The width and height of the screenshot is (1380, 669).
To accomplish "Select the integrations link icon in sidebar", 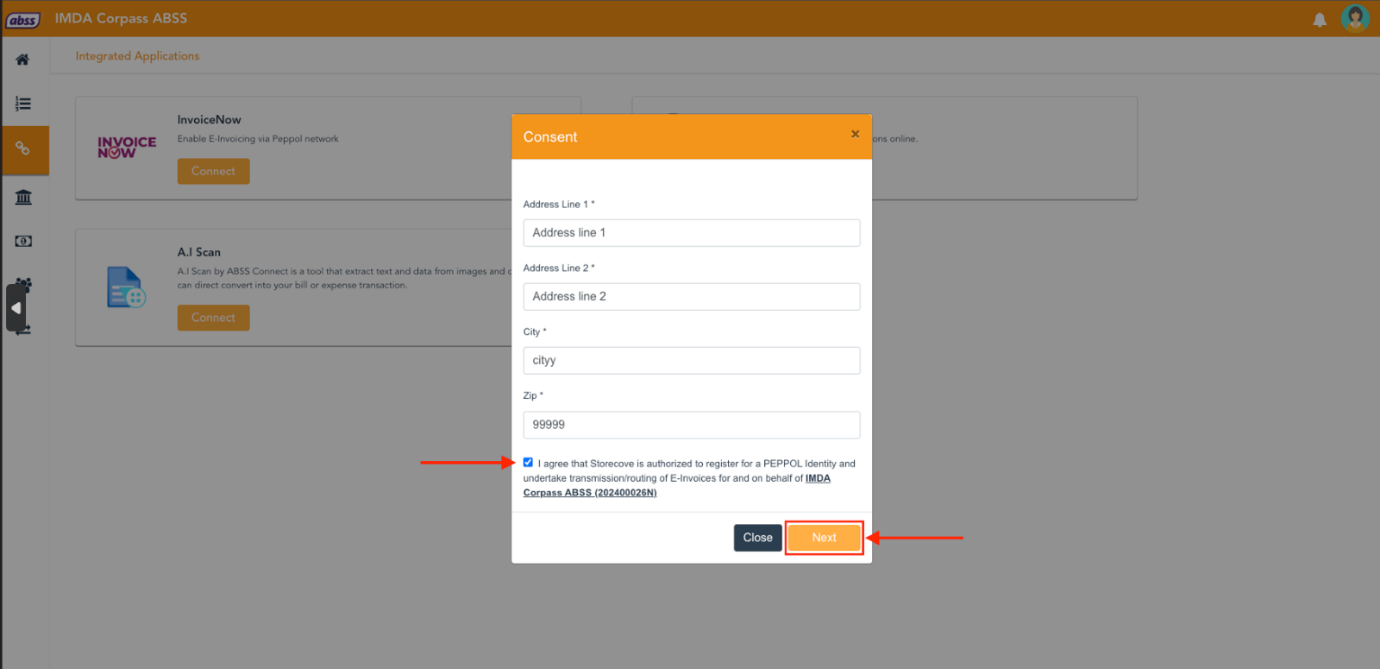I will (x=23, y=149).
